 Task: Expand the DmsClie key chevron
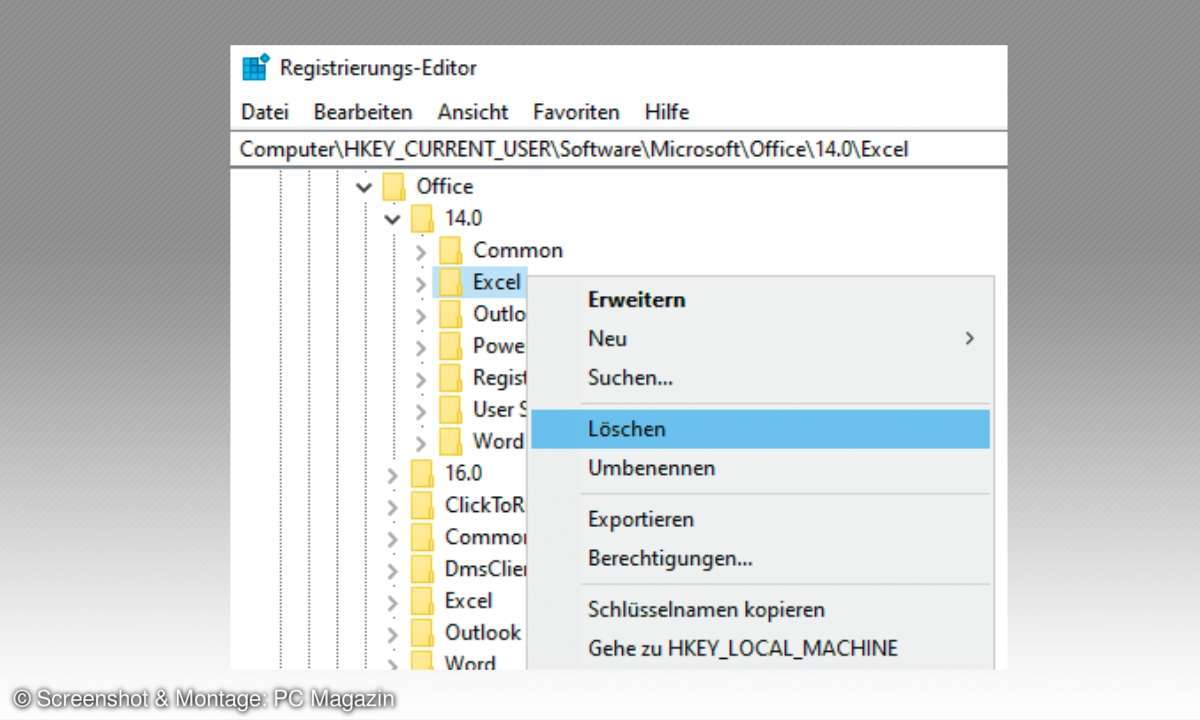pyautogui.click(x=393, y=570)
